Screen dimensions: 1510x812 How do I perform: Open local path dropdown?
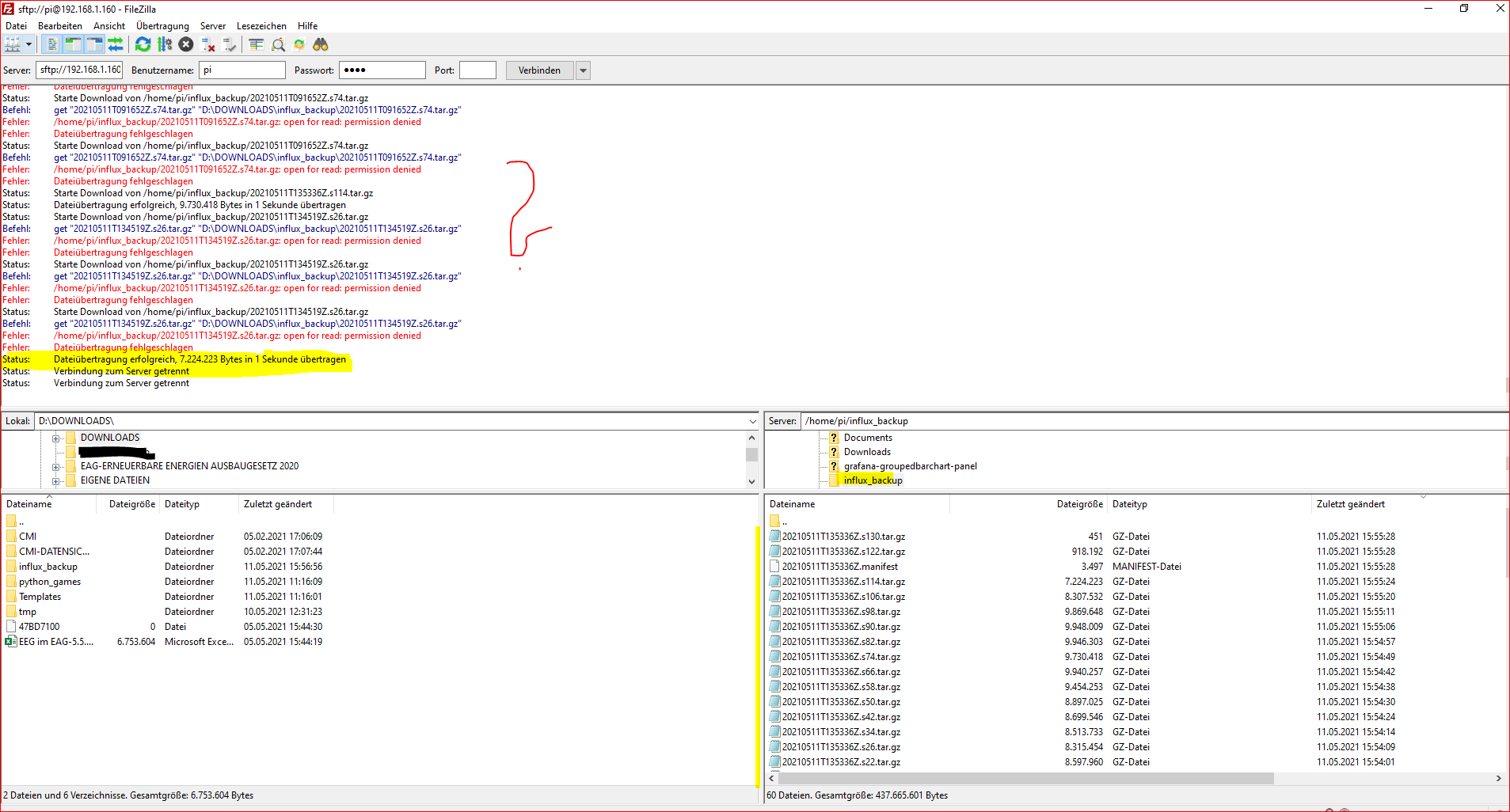752,421
